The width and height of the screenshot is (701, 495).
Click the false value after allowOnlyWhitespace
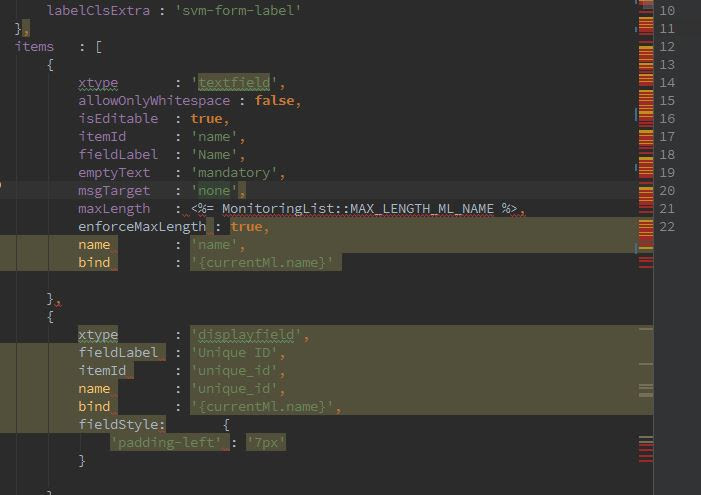pyautogui.click(x=274, y=101)
